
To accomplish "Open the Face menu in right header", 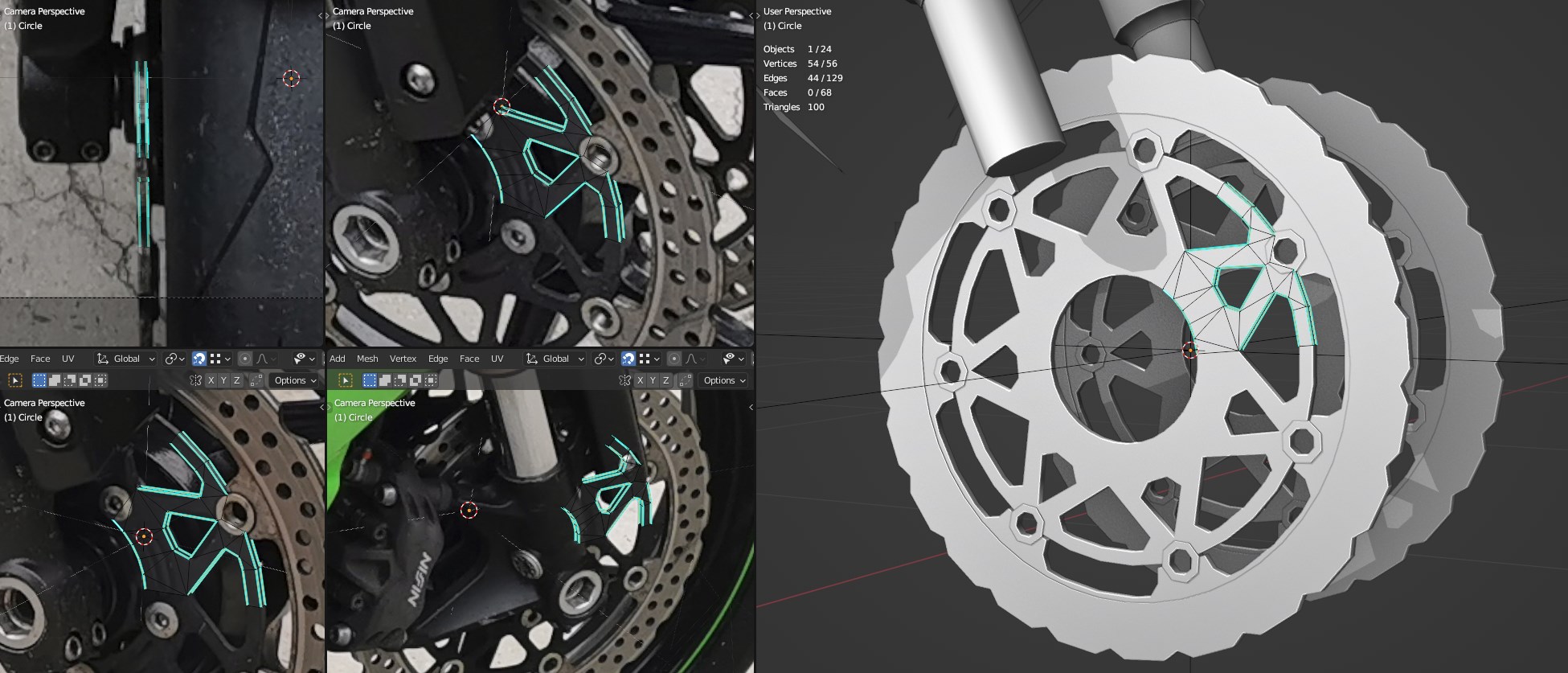I will pos(469,359).
